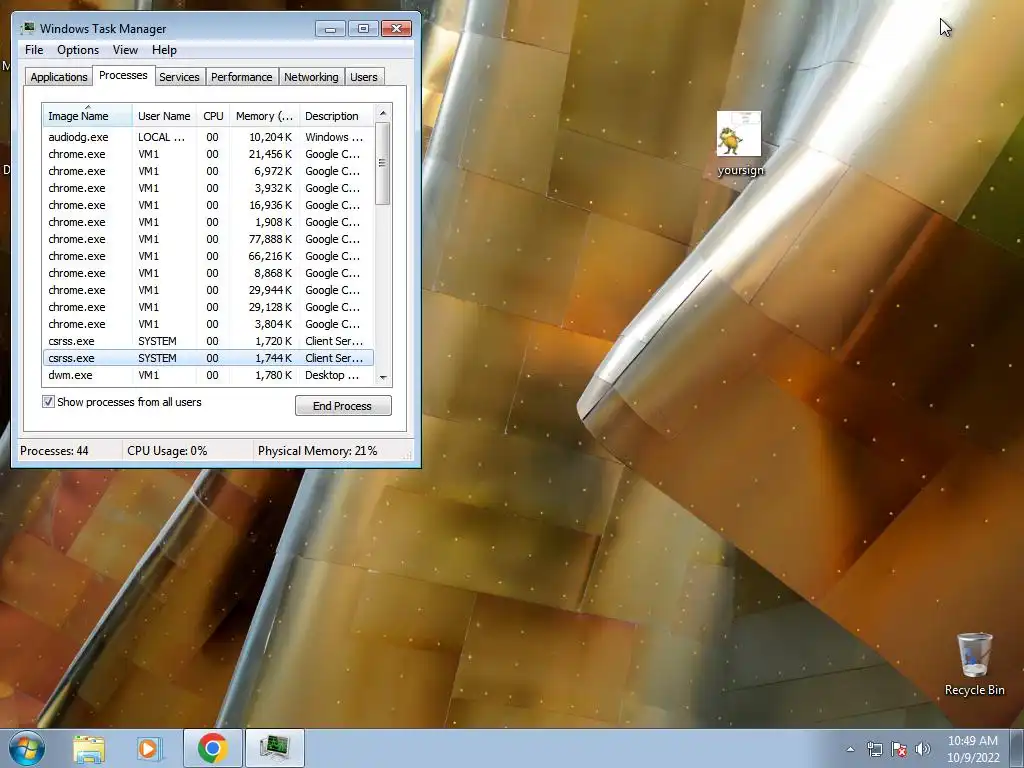This screenshot has height=768, width=1024.
Task: Click the End Process button
Action: pyautogui.click(x=343, y=406)
